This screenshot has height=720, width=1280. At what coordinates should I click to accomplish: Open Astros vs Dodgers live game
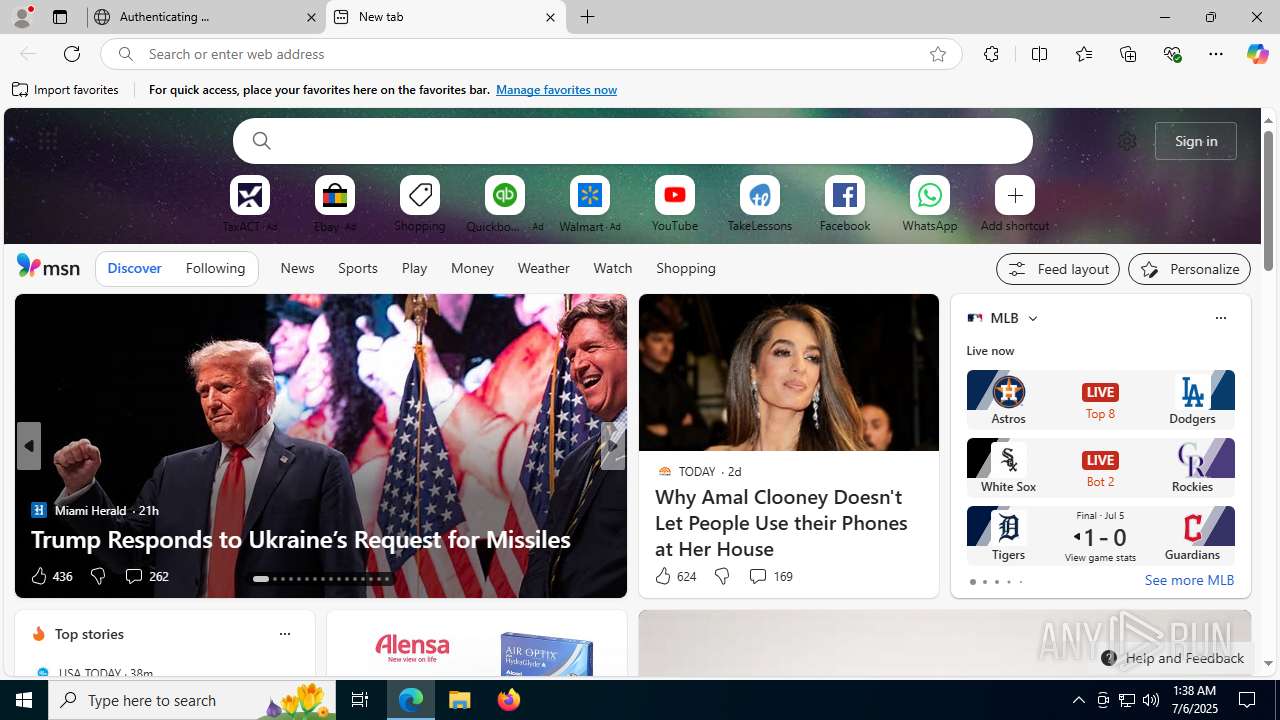point(1100,399)
